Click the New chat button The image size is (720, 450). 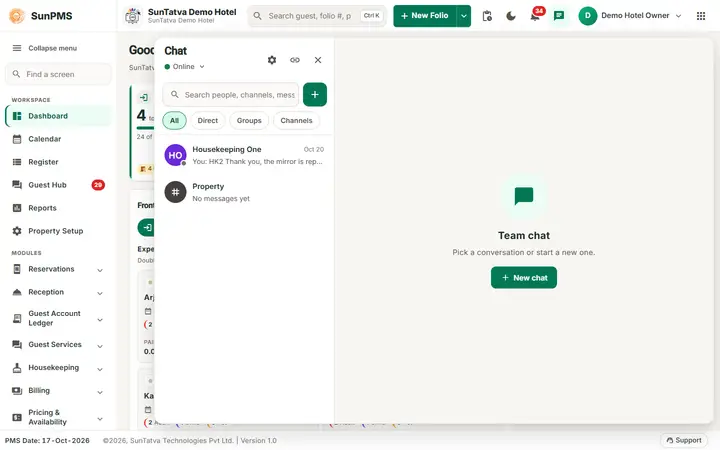click(x=523, y=278)
